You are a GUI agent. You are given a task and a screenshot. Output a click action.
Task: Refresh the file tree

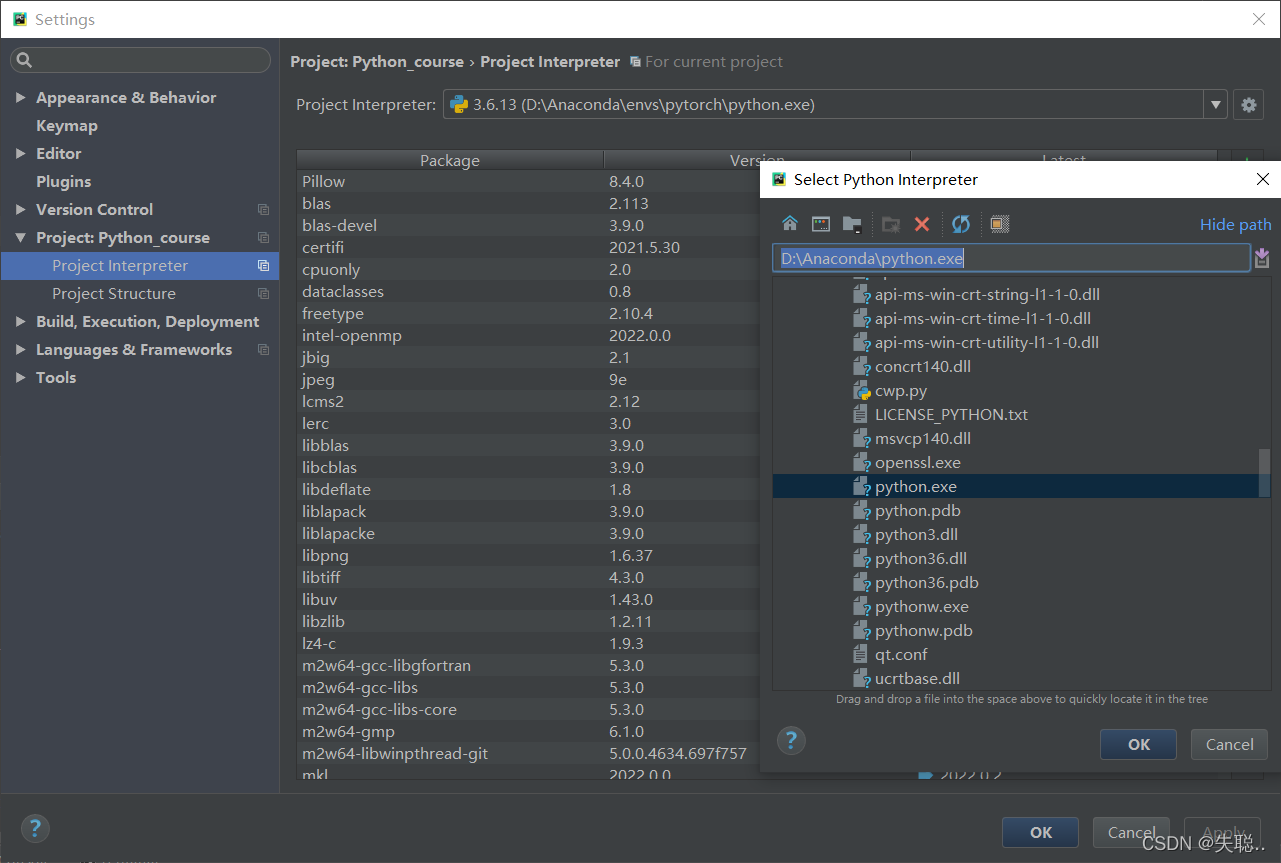click(961, 224)
